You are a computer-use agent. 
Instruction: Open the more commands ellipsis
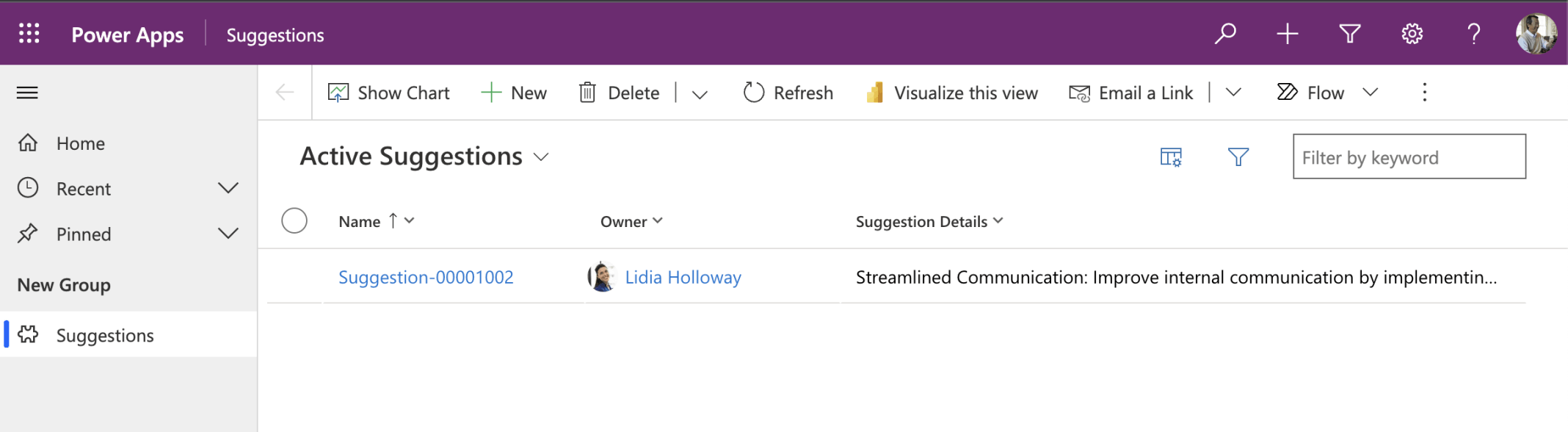coord(1424,93)
